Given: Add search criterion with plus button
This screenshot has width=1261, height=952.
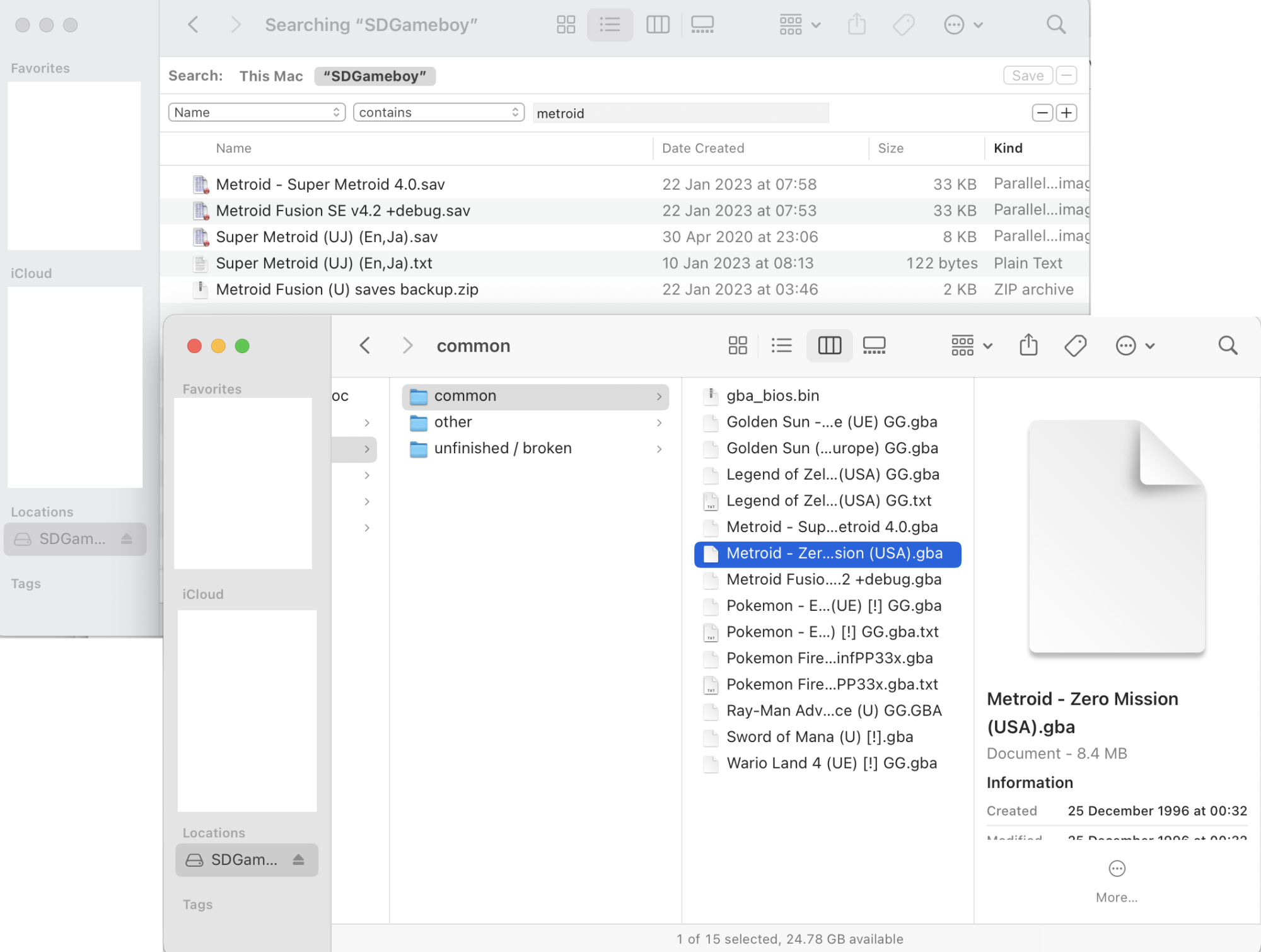Looking at the screenshot, I should coord(1066,113).
